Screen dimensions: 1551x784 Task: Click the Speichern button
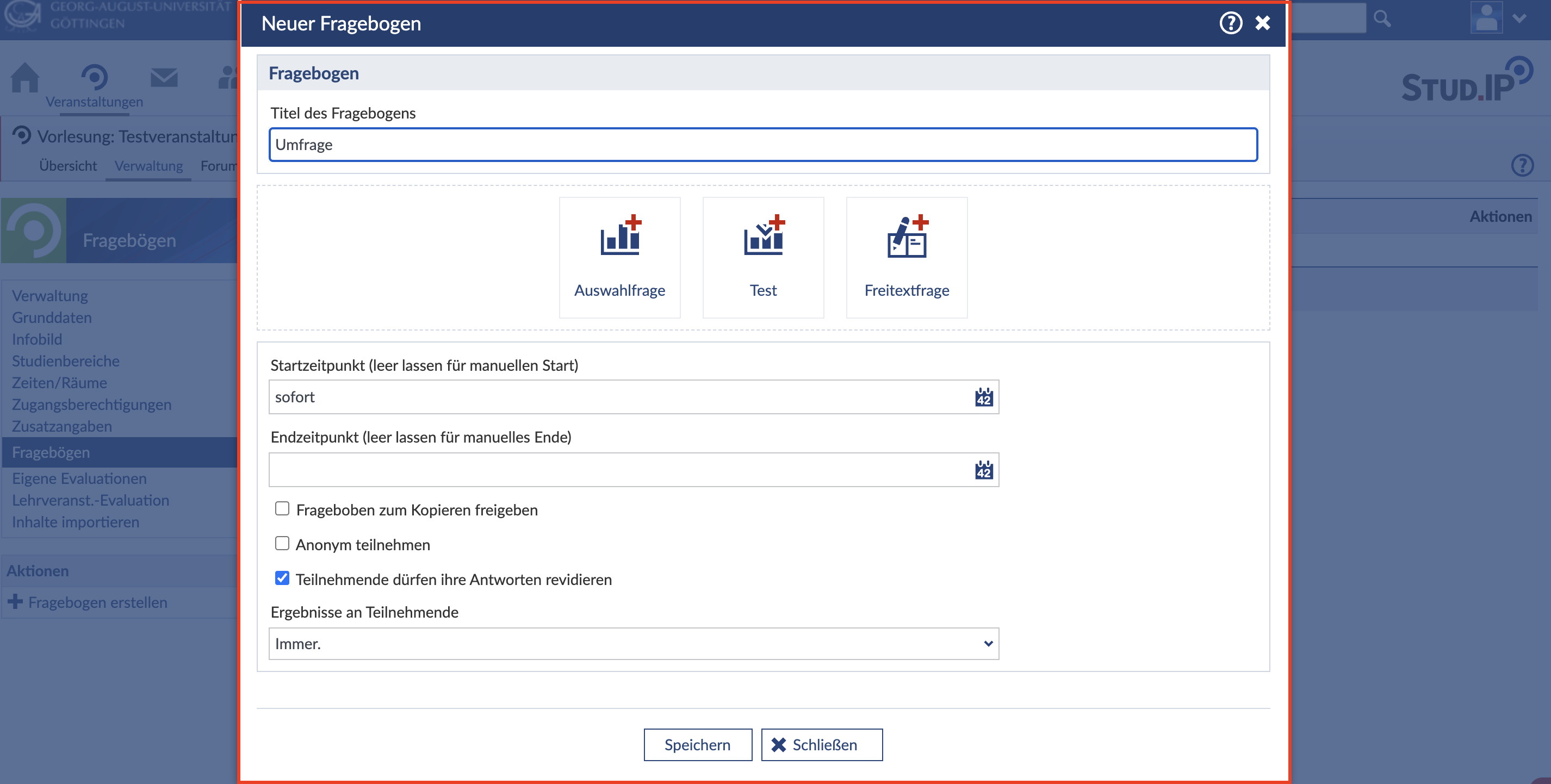[x=697, y=745]
